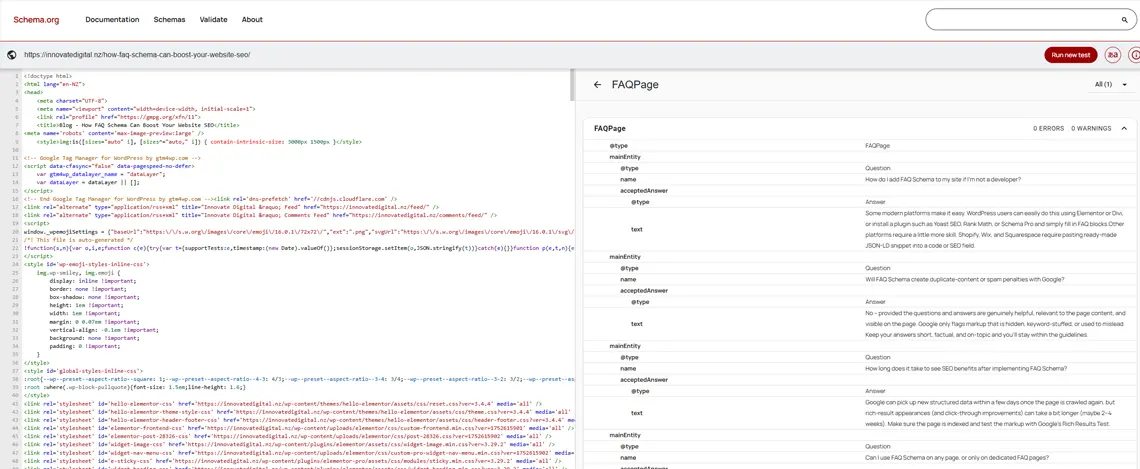Click answer starting 'No - provided the questions'
The height and width of the screenshot is (469, 1140).
(x=995, y=324)
